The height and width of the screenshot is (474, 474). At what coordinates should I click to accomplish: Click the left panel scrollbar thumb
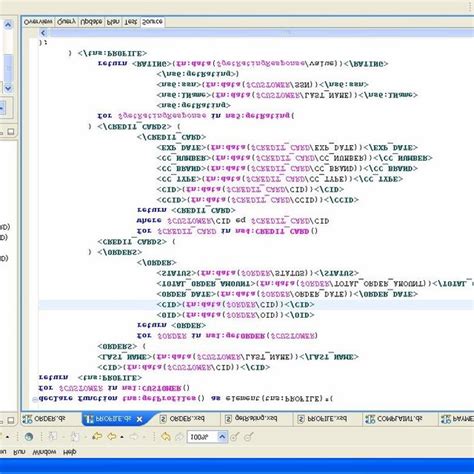8,68
